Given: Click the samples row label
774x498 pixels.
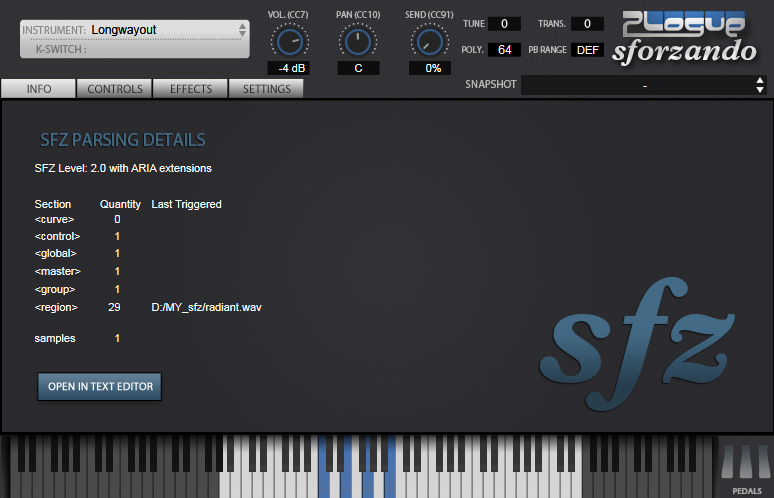Looking at the screenshot, I should pyautogui.click(x=55, y=339).
